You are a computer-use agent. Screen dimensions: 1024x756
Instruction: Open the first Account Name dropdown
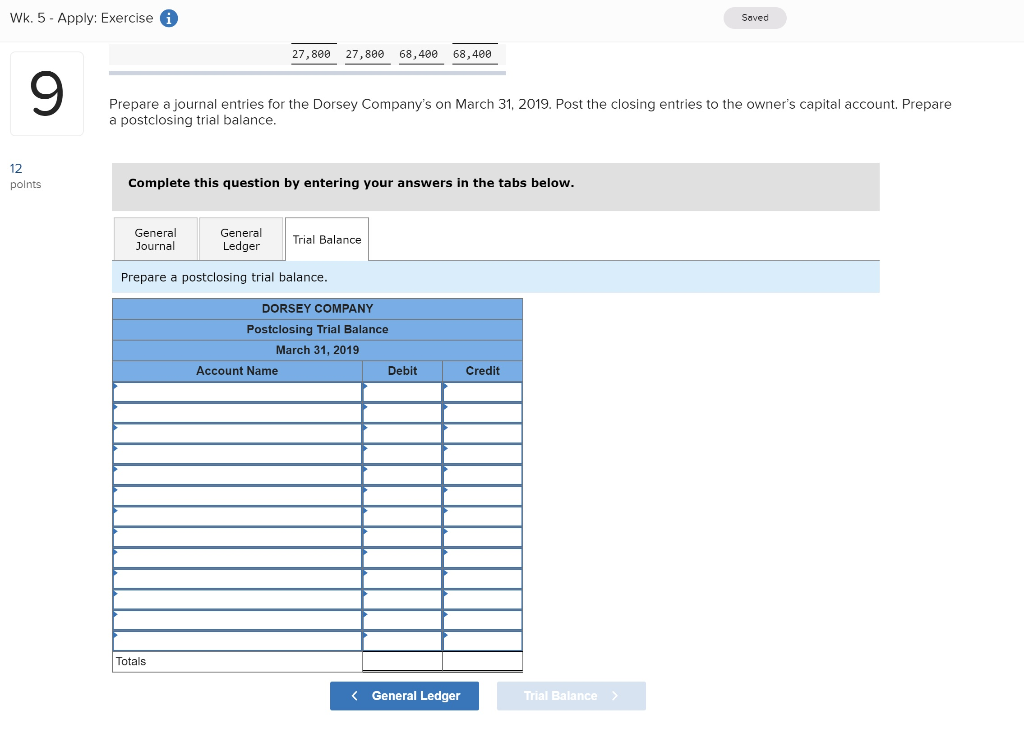pyautogui.click(x=237, y=391)
